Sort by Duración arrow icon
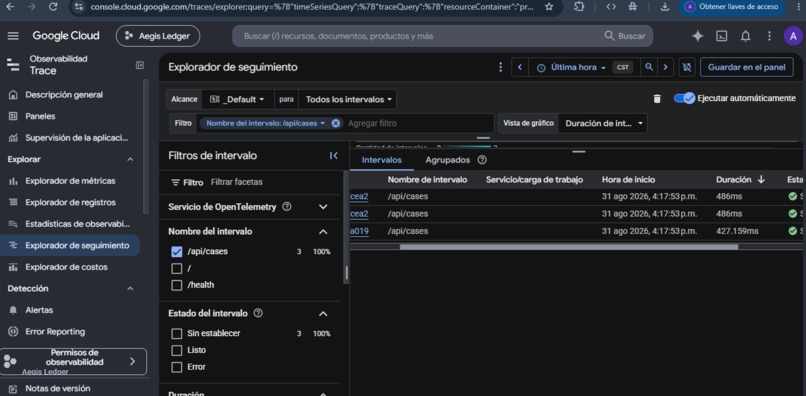Viewport: 806px width, 396px height. click(x=761, y=179)
